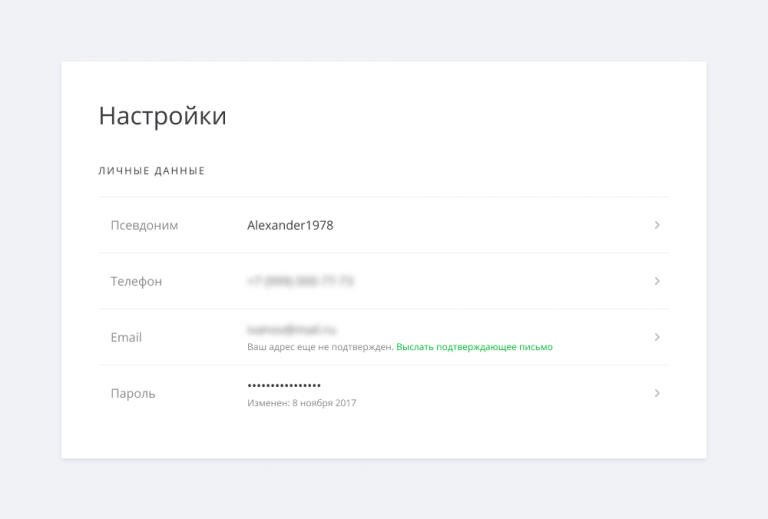768x519 pixels.
Task: Click empty card space below Пароль row
Action: pos(384,438)
